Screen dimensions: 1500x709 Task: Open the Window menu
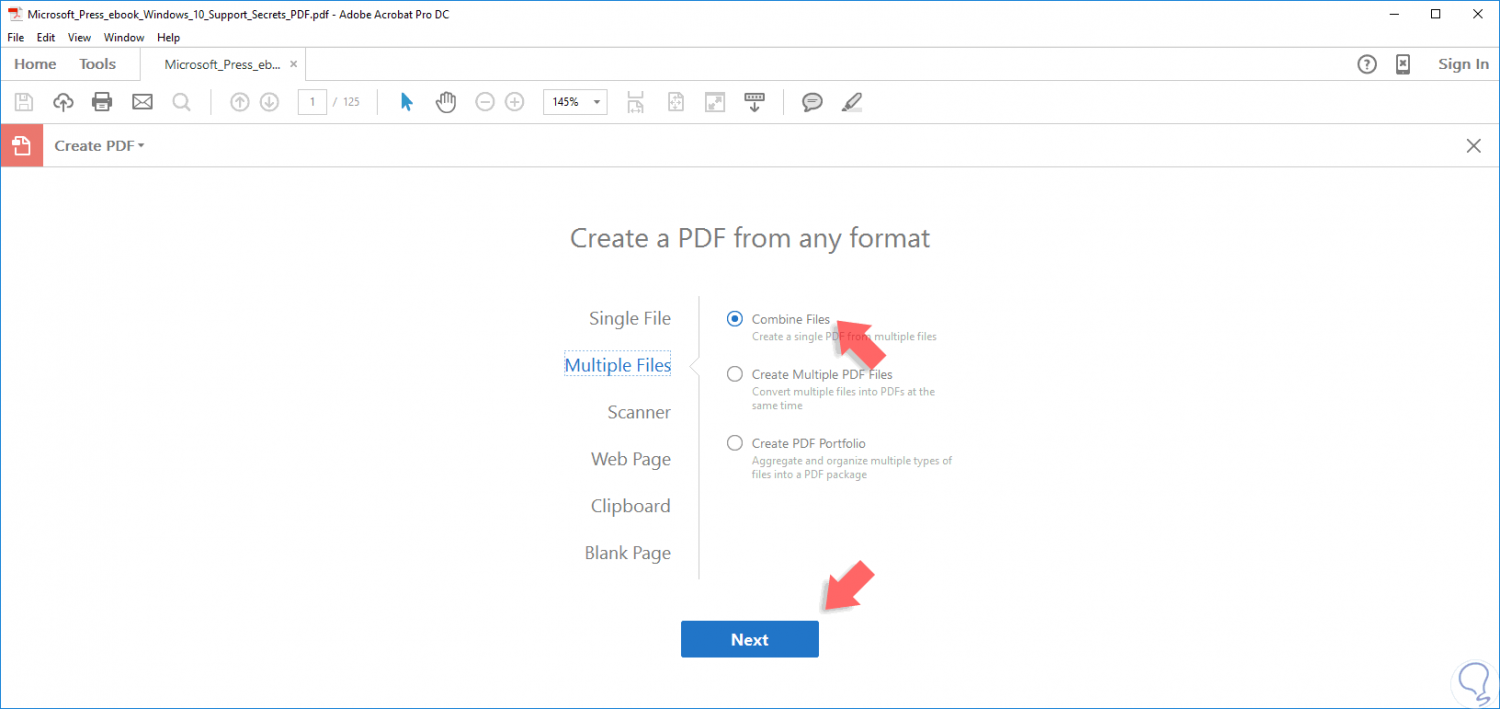click(124, 37)
